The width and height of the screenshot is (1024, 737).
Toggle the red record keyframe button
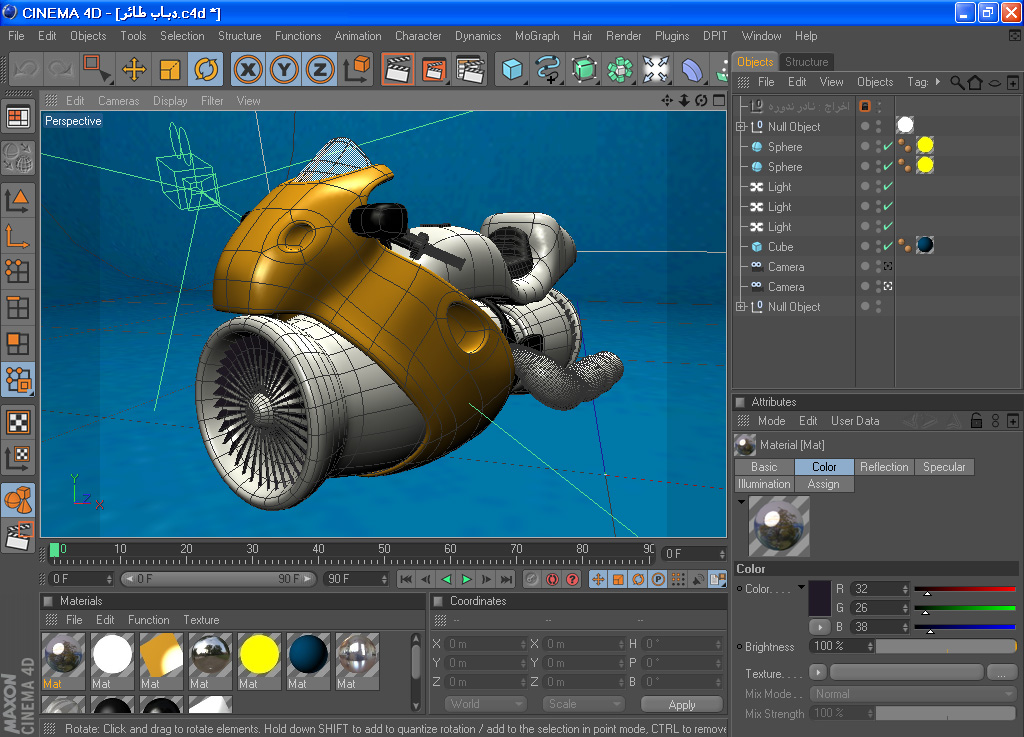point(552,579)
